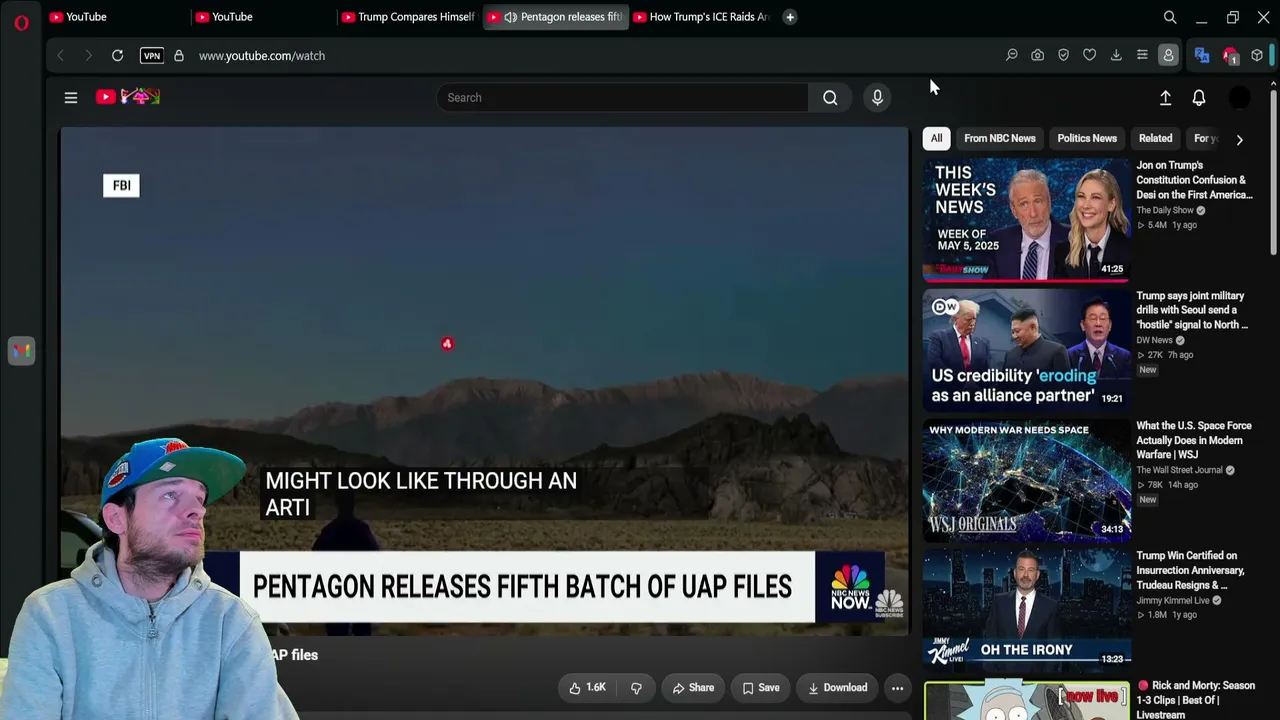Screen dimensions: 1280x720
Task: Click the NBC News video player
Action: (x=485, y=380)
